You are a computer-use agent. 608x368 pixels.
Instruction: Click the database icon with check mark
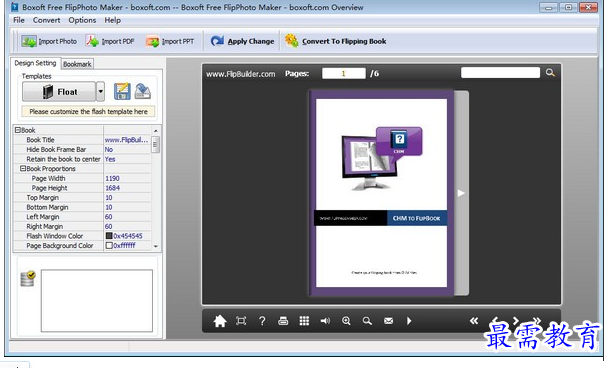pyautogui.click(x=28, y=278)
